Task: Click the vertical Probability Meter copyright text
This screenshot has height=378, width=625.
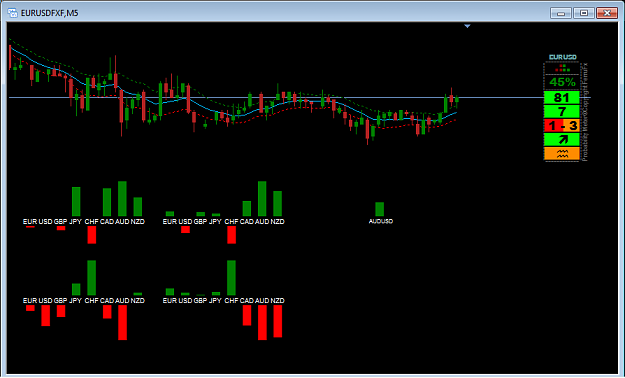Action: (x=585, y=112)
